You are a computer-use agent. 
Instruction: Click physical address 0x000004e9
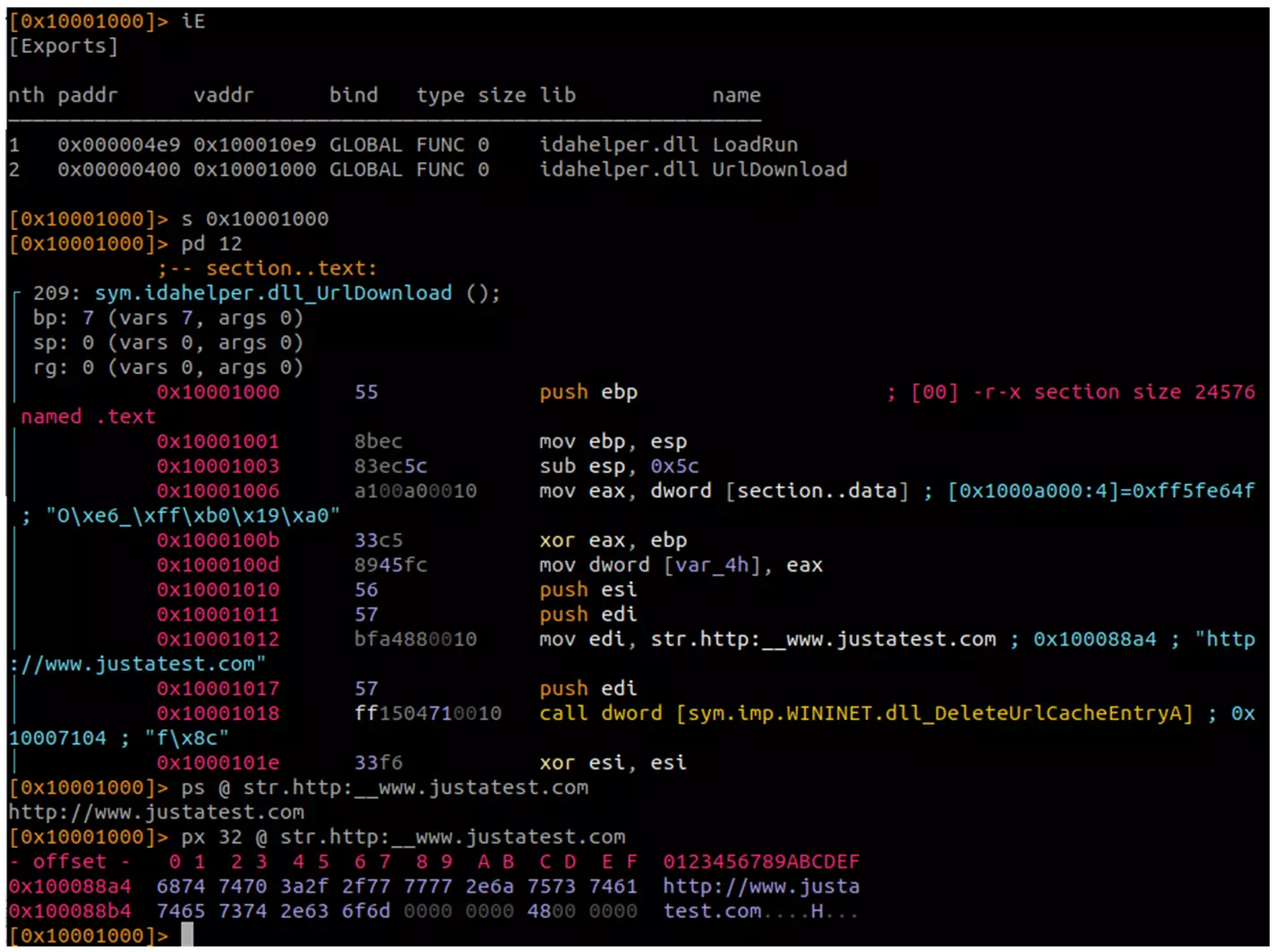click(118, 145)
